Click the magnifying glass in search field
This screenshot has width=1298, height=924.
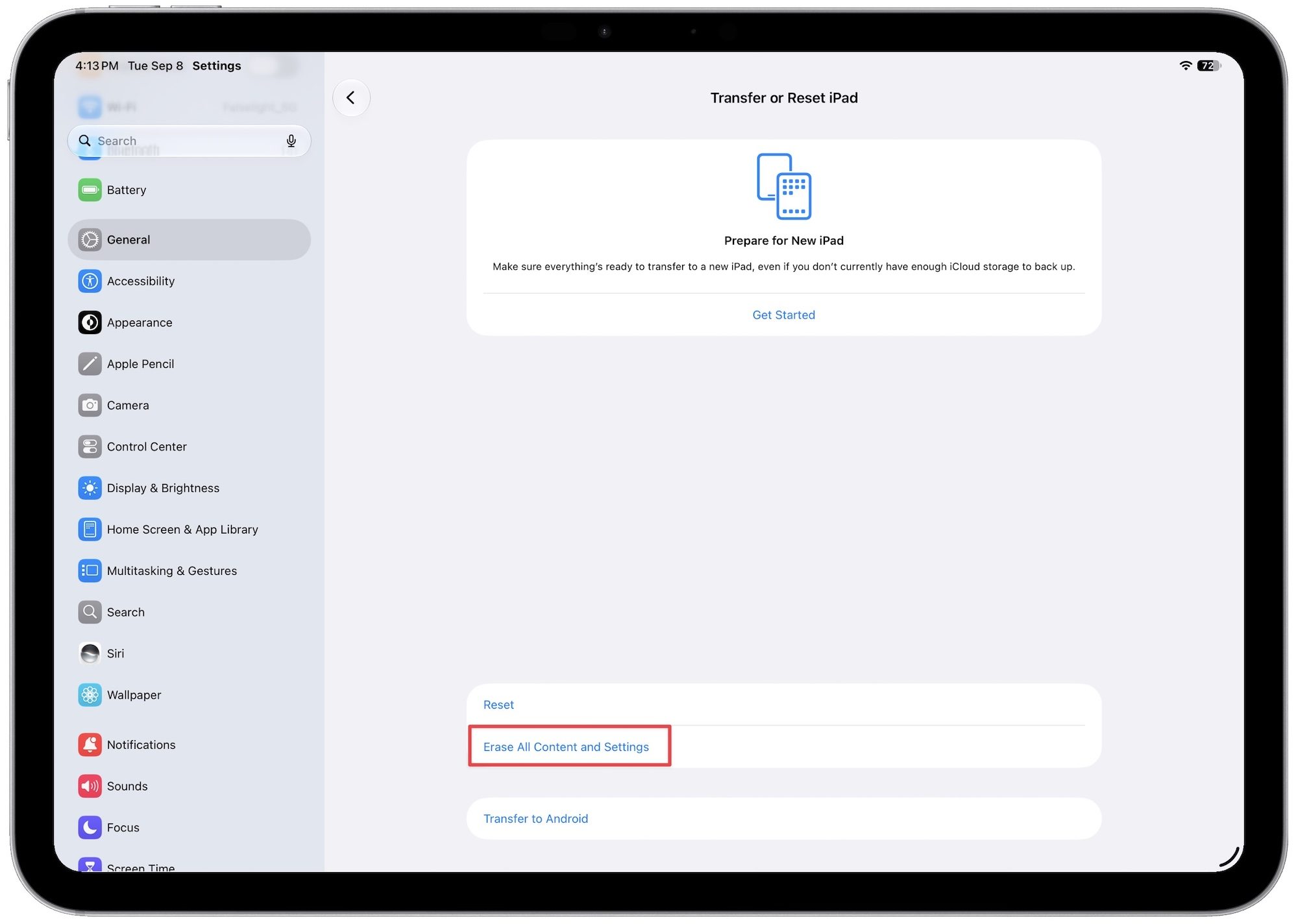(x=84, y=141)
